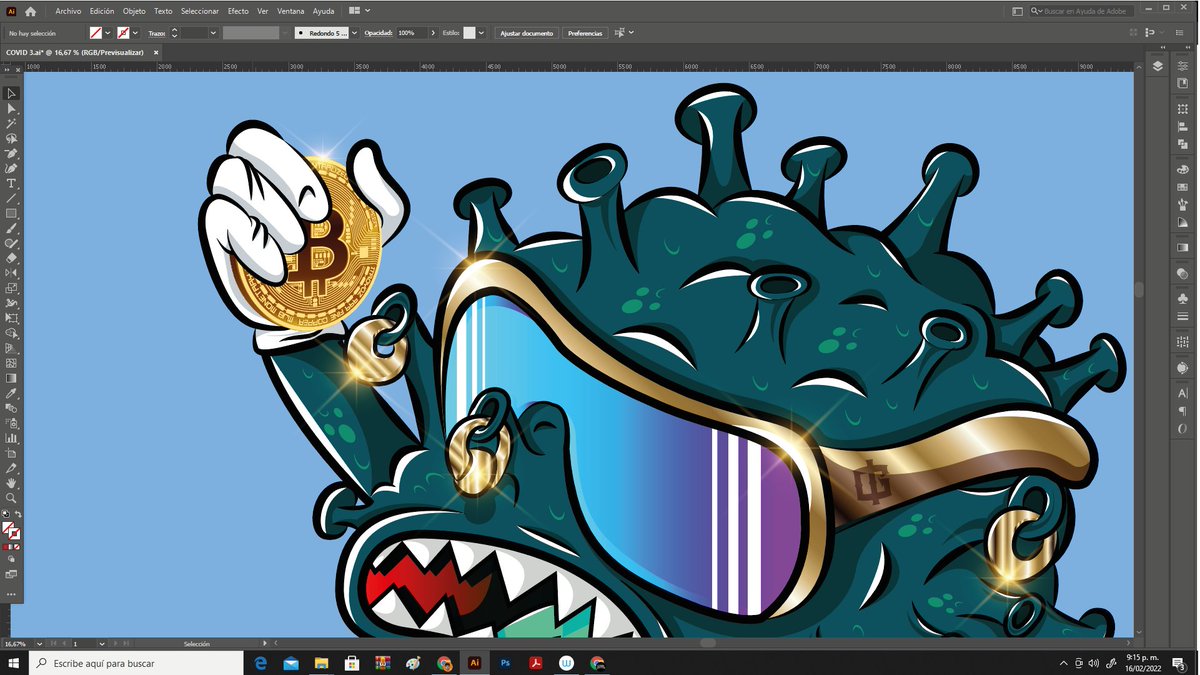The image size is (1200, 675).
Task: Select the Paintbrush tool
Action: pos(12,228)
